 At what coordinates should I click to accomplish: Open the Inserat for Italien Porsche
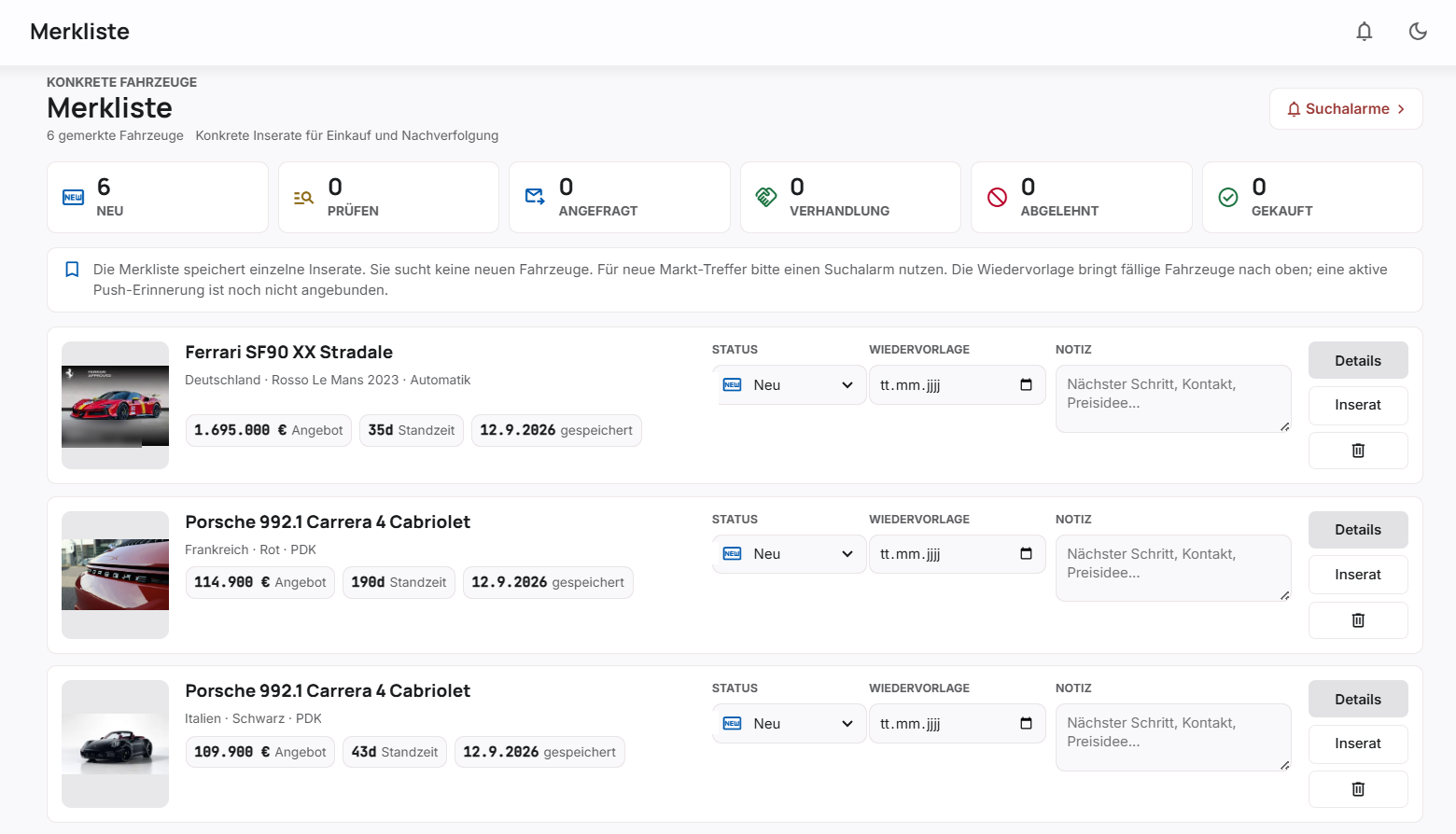click(1358, 744)
